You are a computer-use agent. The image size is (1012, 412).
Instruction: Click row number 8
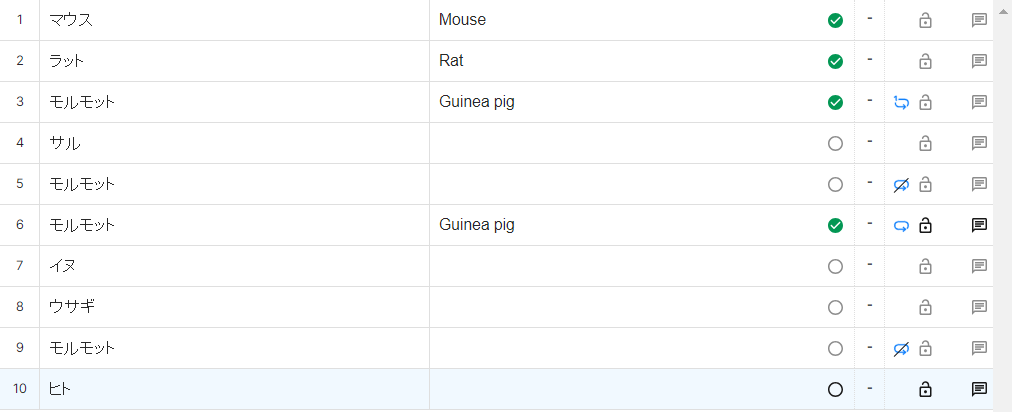[x=20, y=307]
